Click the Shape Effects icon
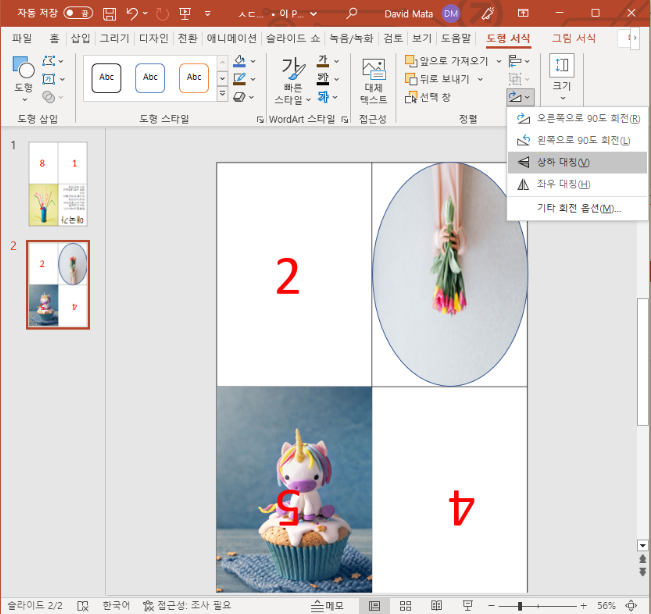The height and width of the screenshot is (614, 651). point(239,97)
